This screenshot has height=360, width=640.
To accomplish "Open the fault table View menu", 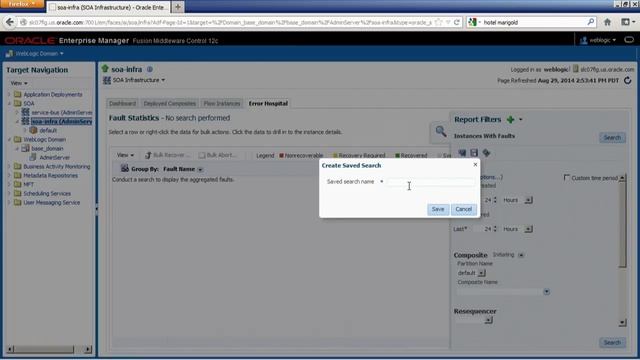I will click(125, 155).
